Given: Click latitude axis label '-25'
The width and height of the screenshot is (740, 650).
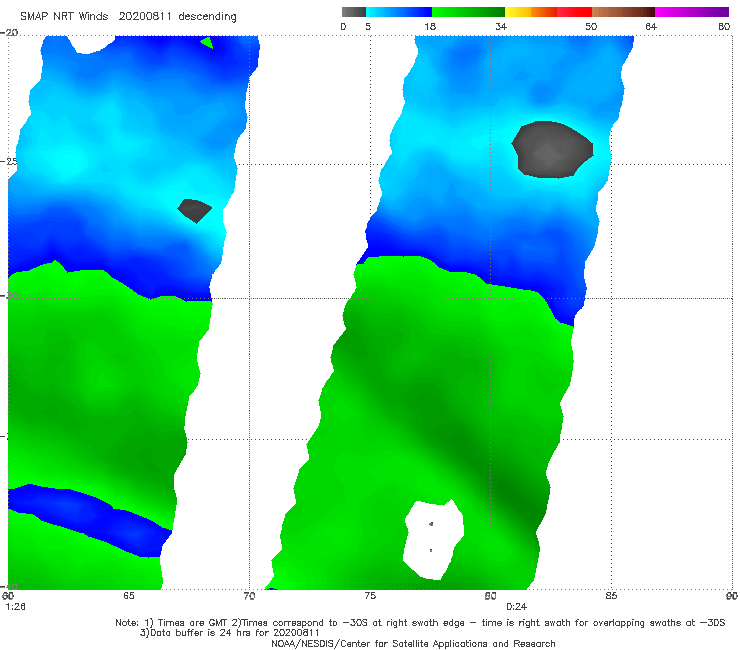Looking at the screenshot, I should 10,161.
